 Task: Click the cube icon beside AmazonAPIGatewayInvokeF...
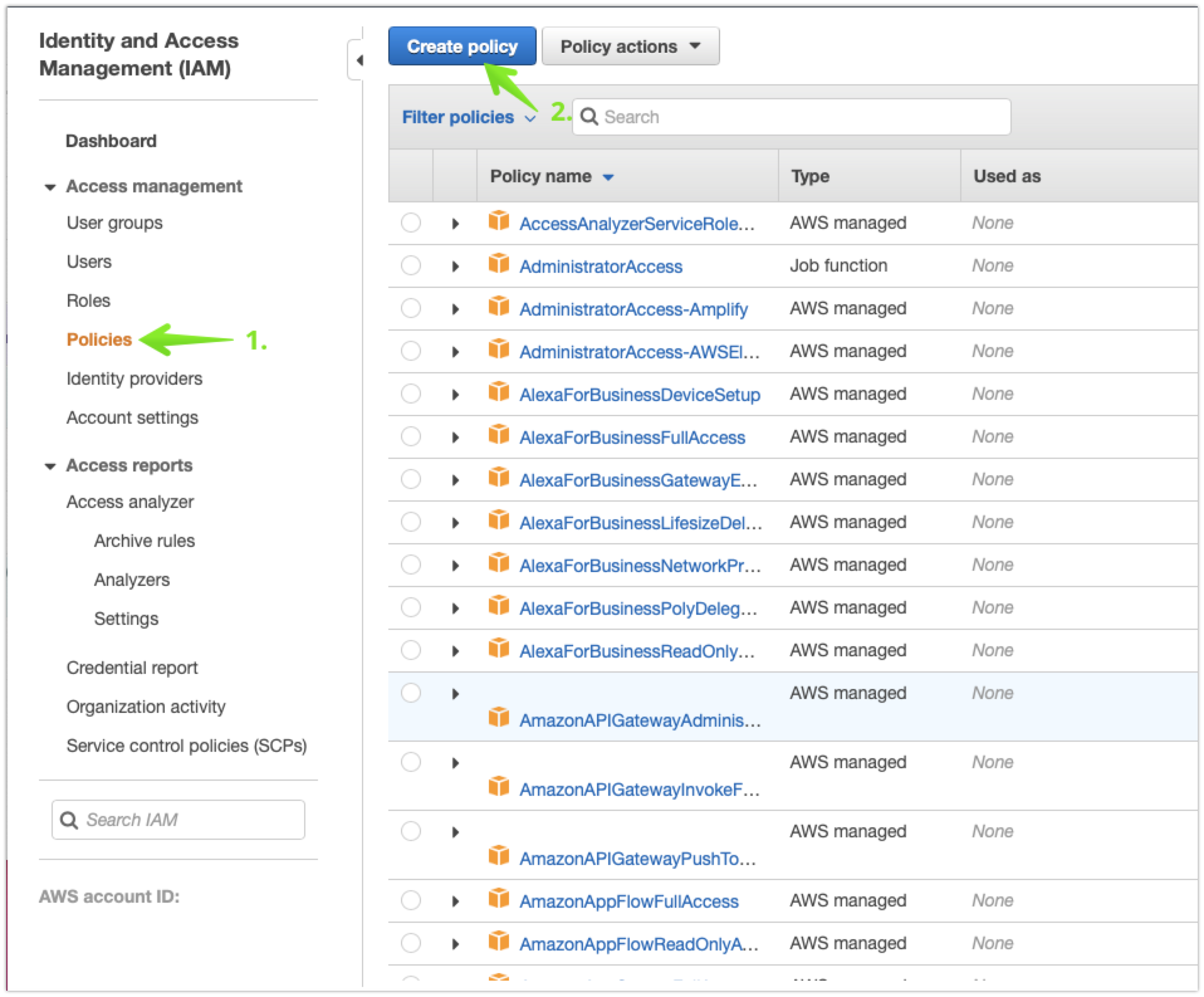pyautogui.click(x=499, y=787)
